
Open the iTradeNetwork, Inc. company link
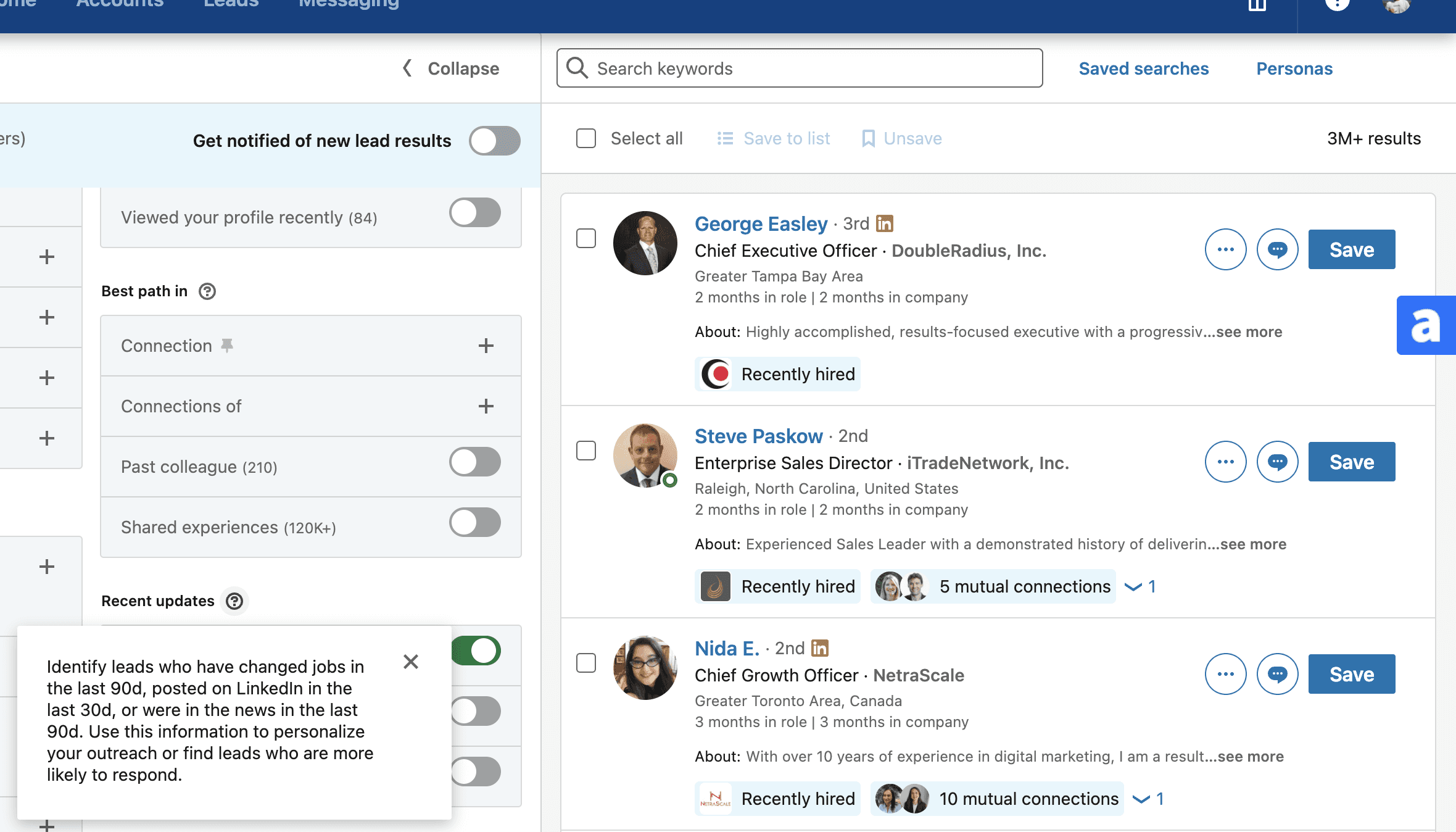coord(988,463)
